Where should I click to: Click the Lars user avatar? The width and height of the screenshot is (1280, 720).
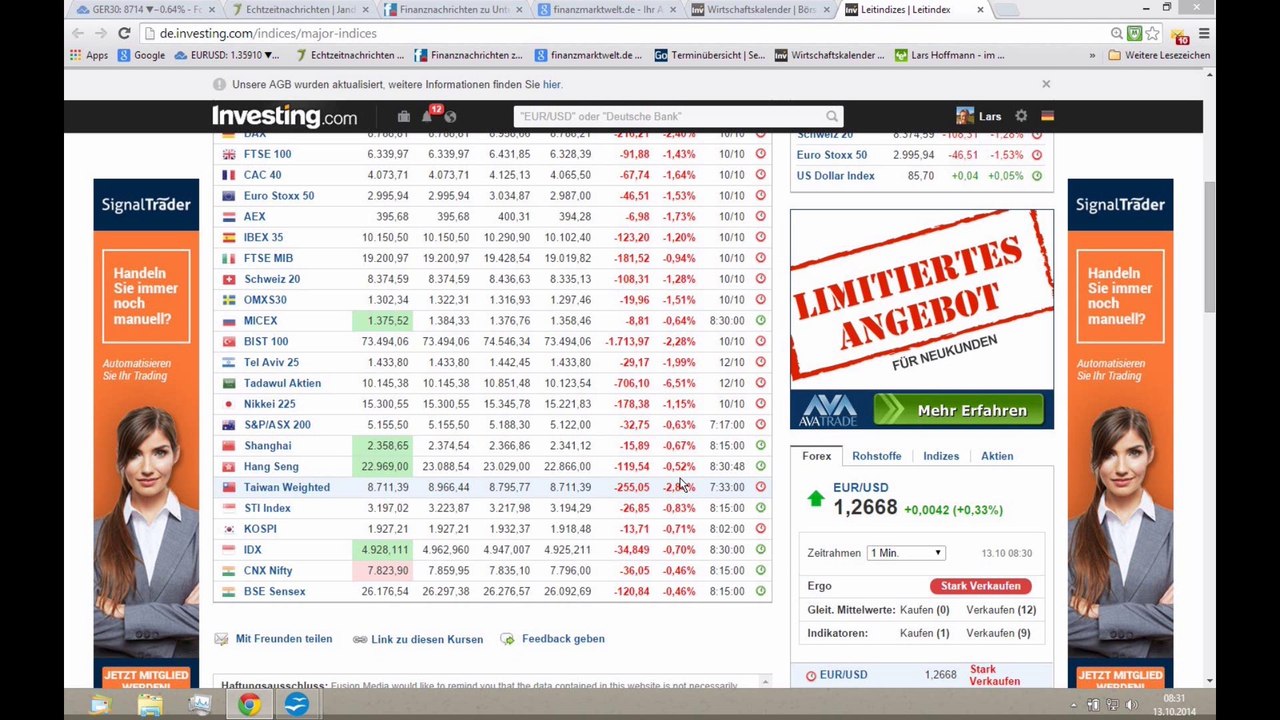964,116
